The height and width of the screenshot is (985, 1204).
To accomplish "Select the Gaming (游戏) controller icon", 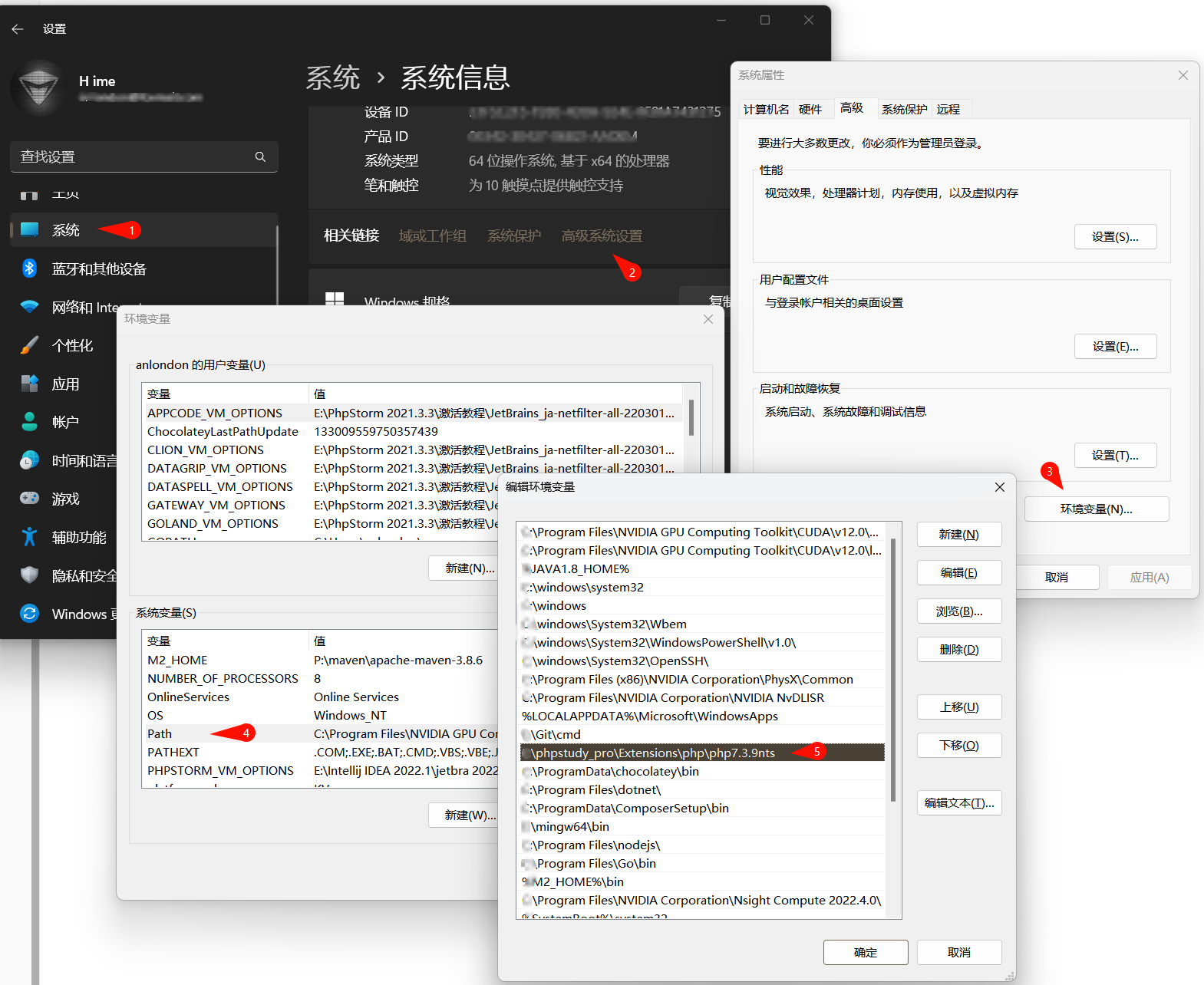I will [x=29, y=499].
